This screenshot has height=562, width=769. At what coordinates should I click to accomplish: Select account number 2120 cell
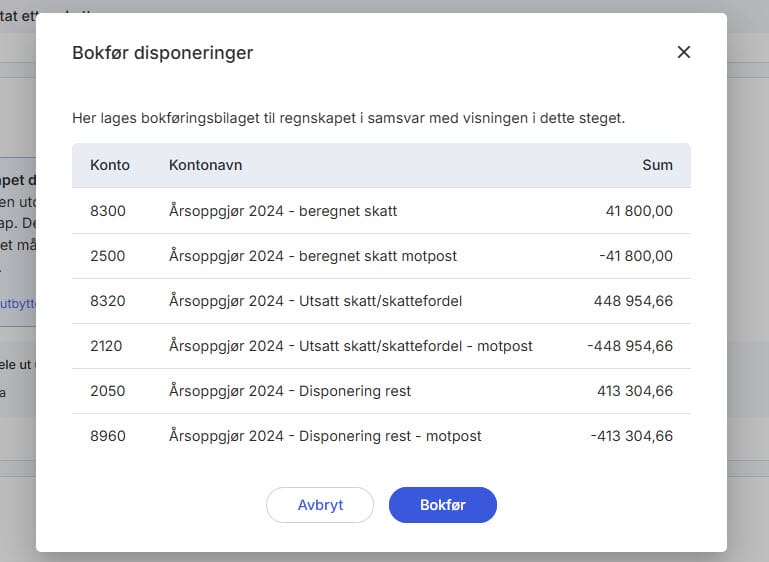point(108,346)
